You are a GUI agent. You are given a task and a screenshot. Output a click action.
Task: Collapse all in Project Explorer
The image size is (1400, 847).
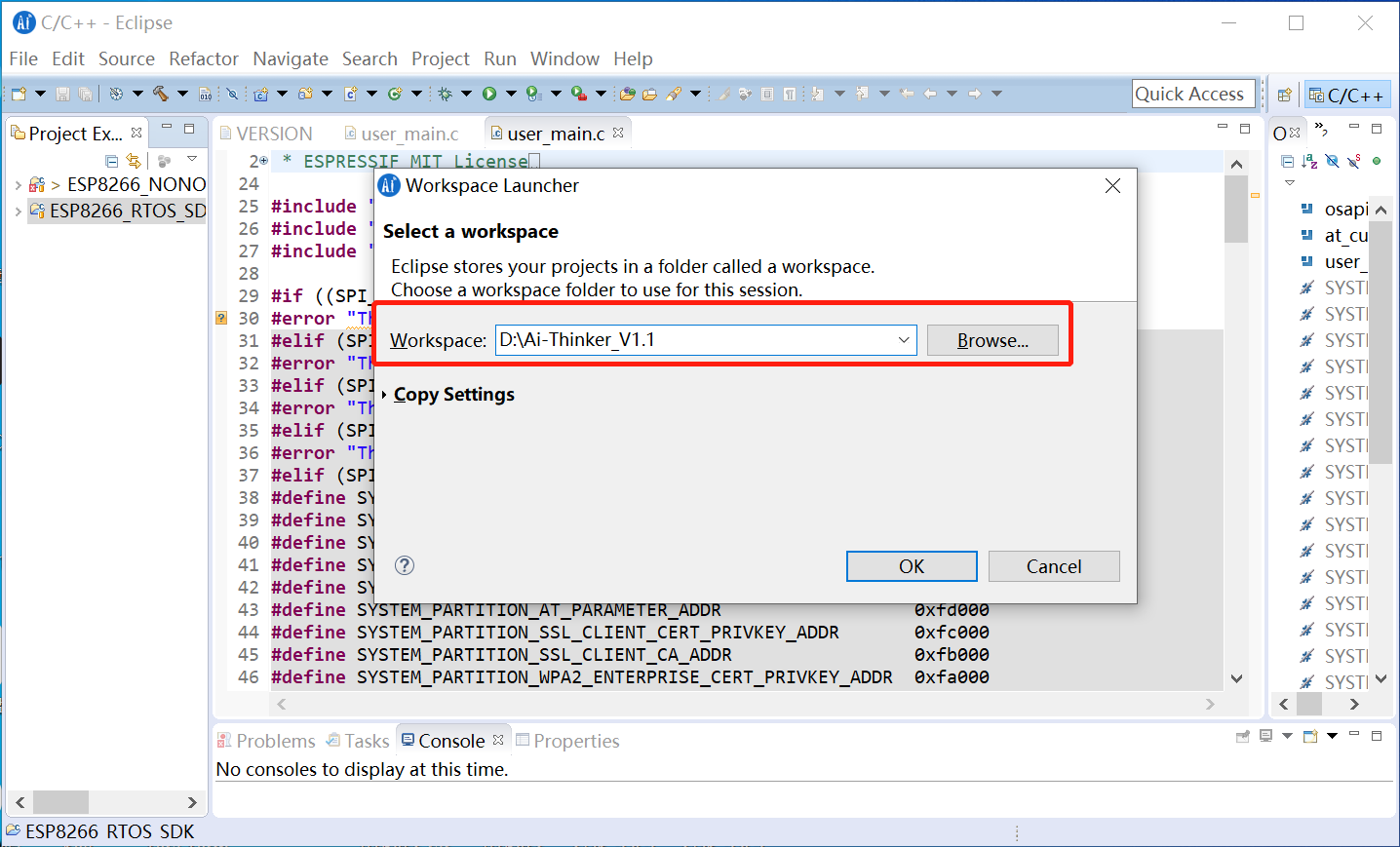click(x=111, y=161)
